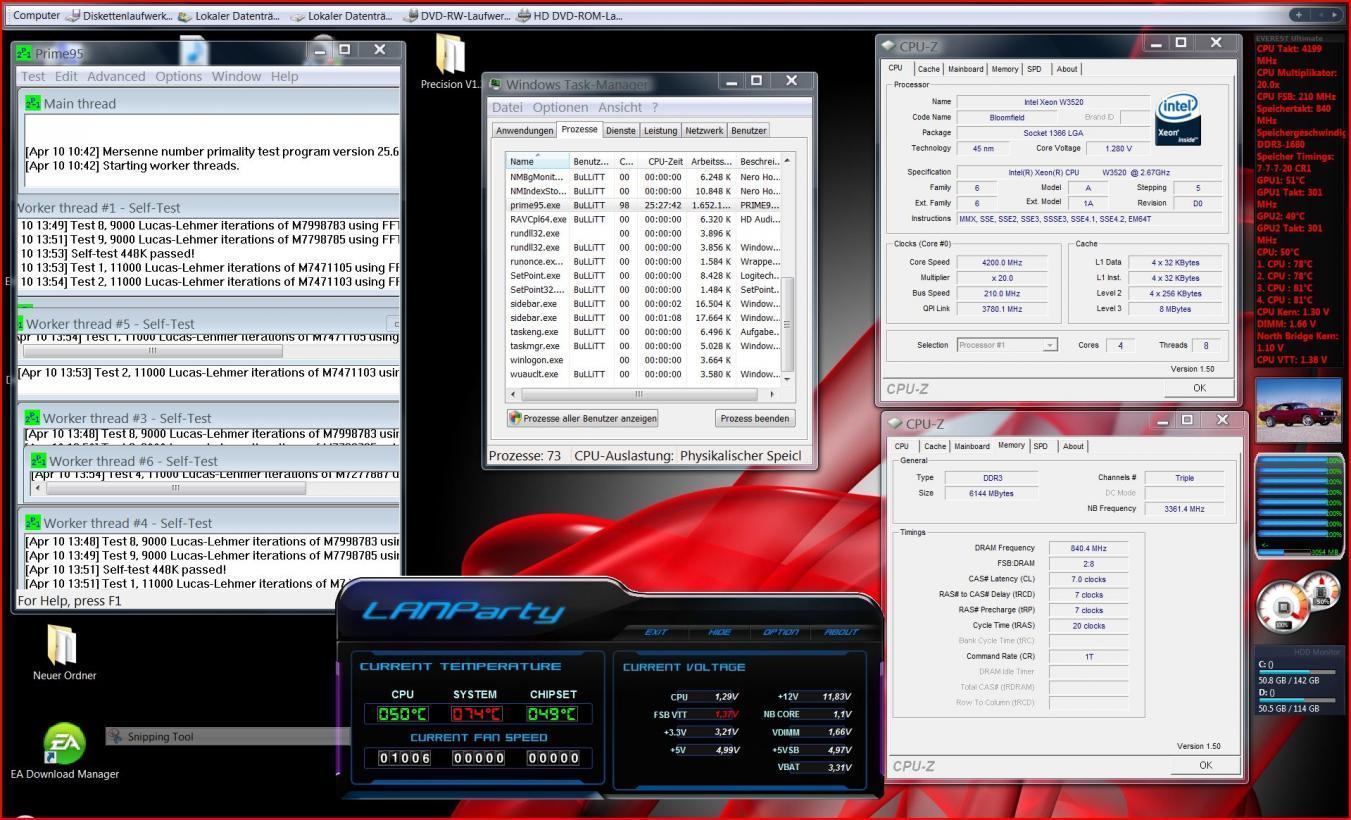Click the Worker thread #3 window icon
This screenshot has height=820, width=1351.
[x=33, y=418]
